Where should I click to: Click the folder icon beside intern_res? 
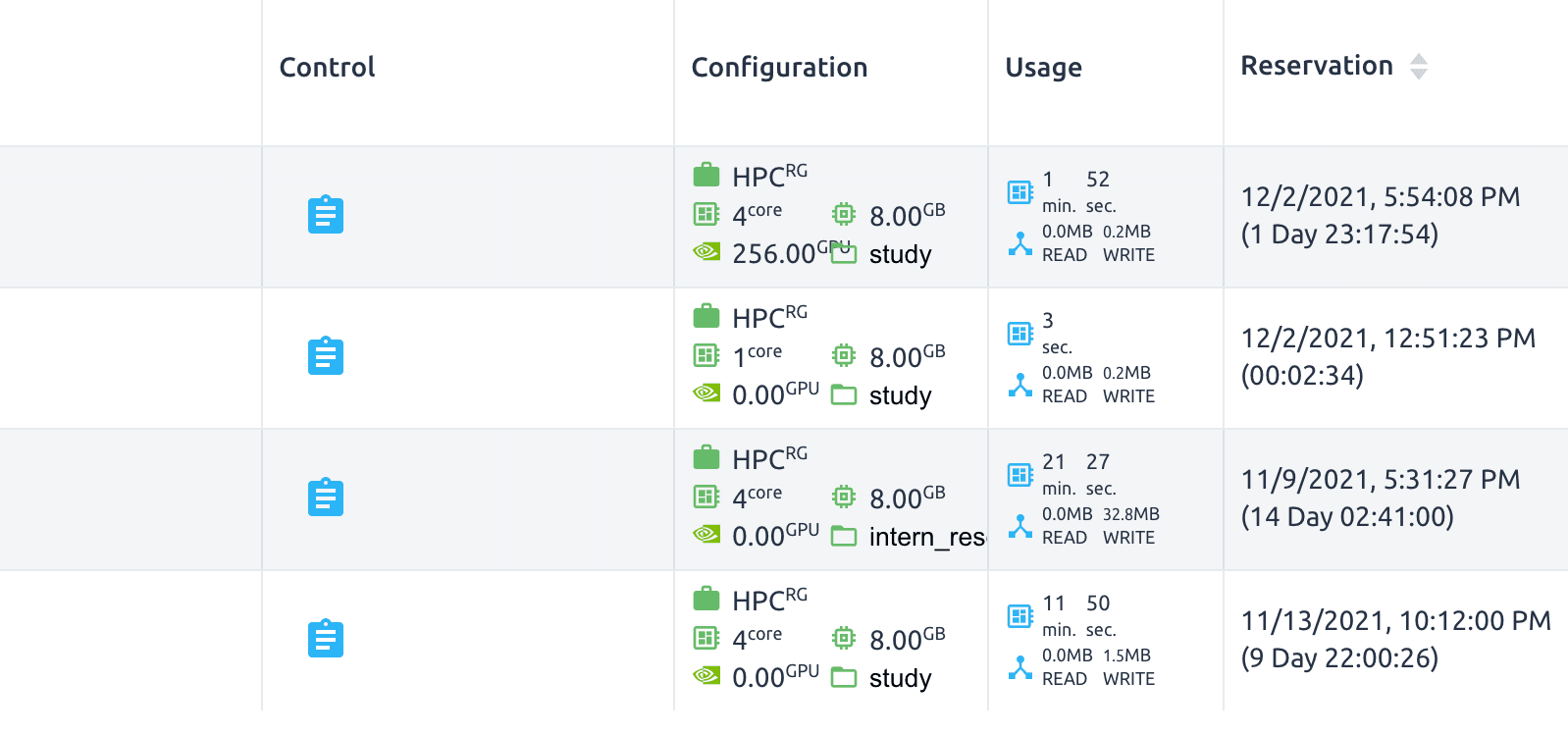pos(844,537)
